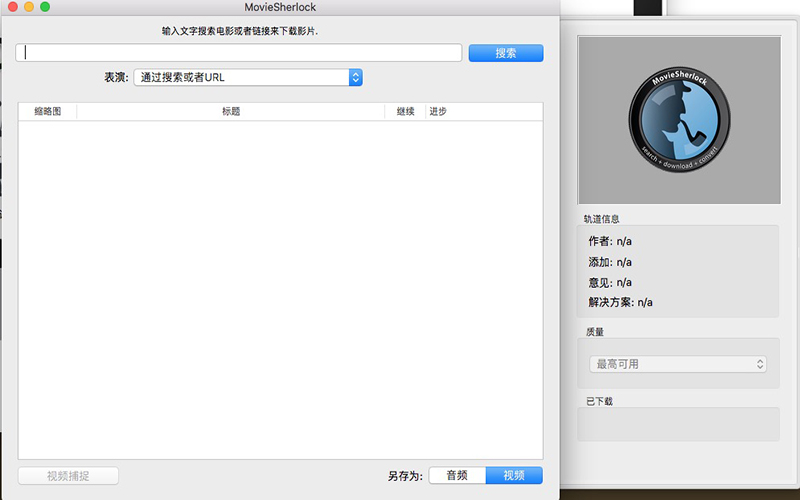Click the 添加: n/a info line
The image size is (800, 500).
point(610,262)
